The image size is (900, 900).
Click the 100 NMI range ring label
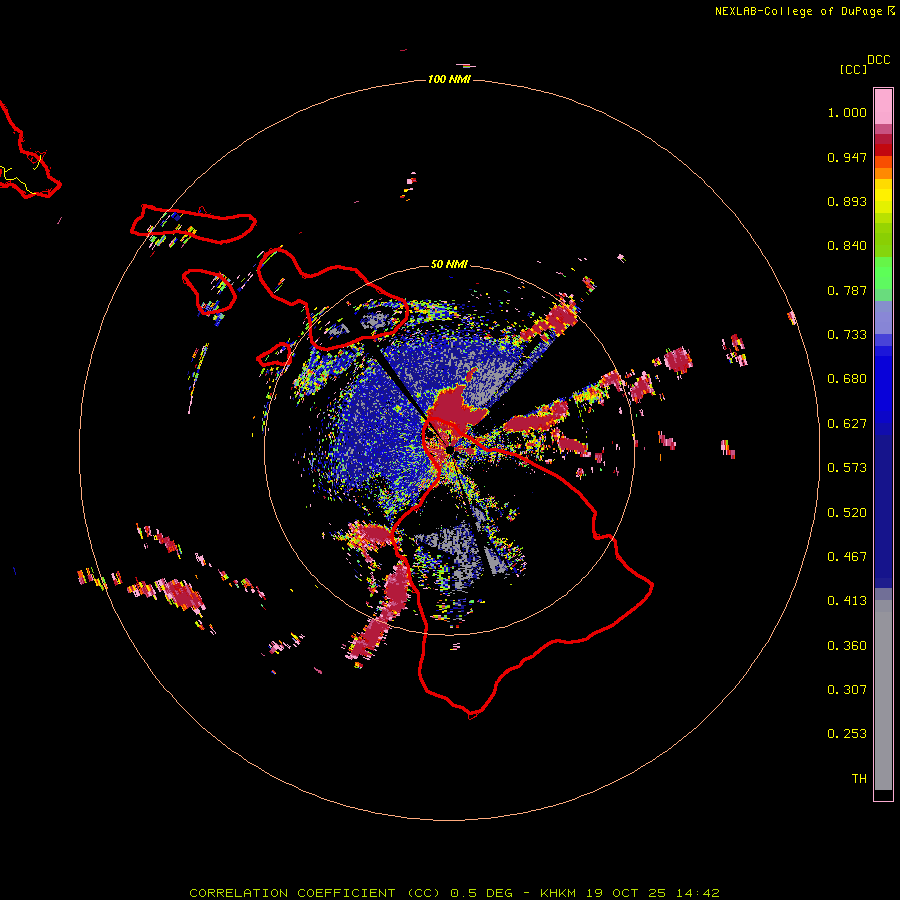(x=449, y=79)
